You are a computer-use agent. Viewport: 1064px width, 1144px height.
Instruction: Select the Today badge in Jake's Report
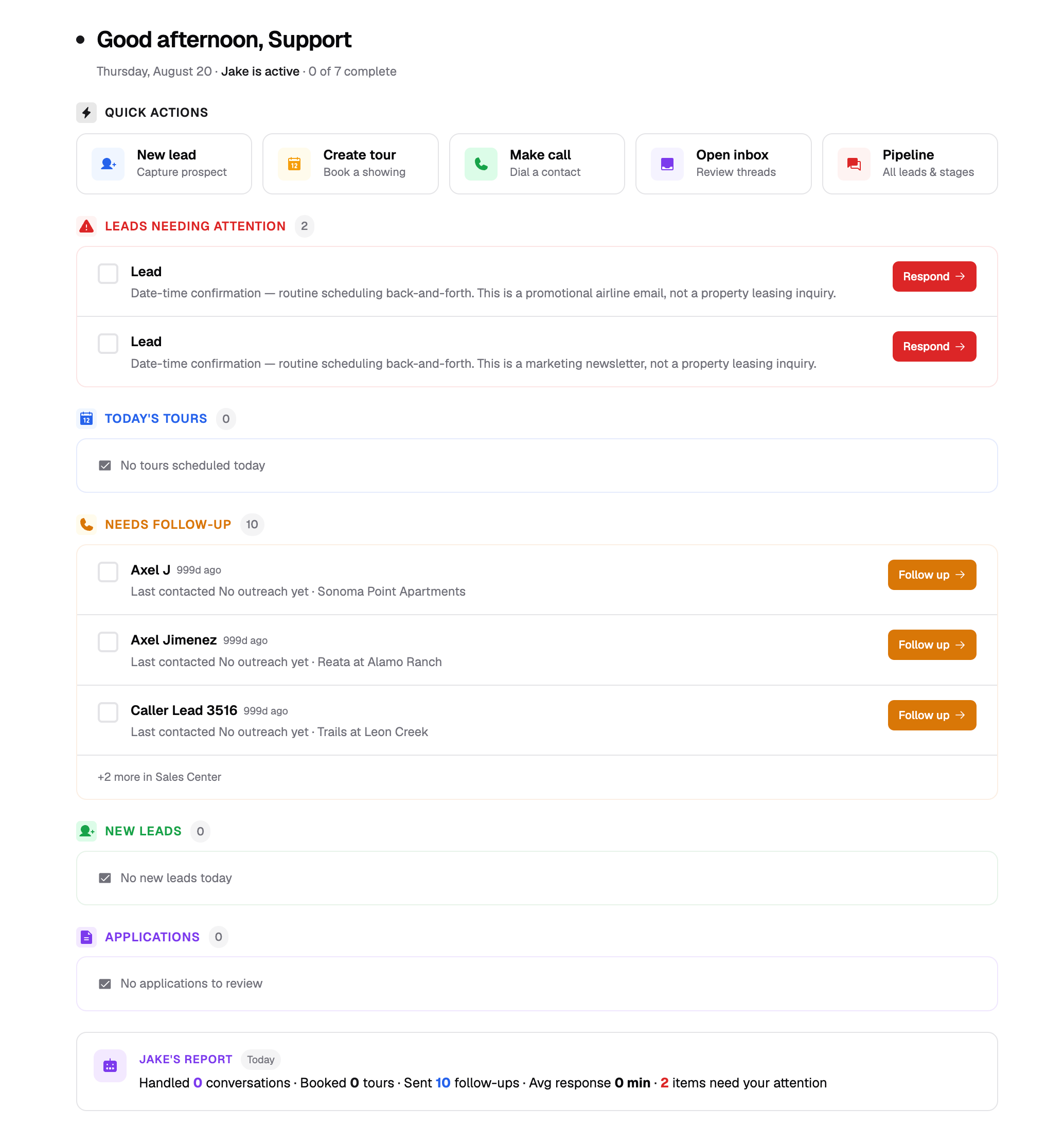click(x=261, y=1060)
